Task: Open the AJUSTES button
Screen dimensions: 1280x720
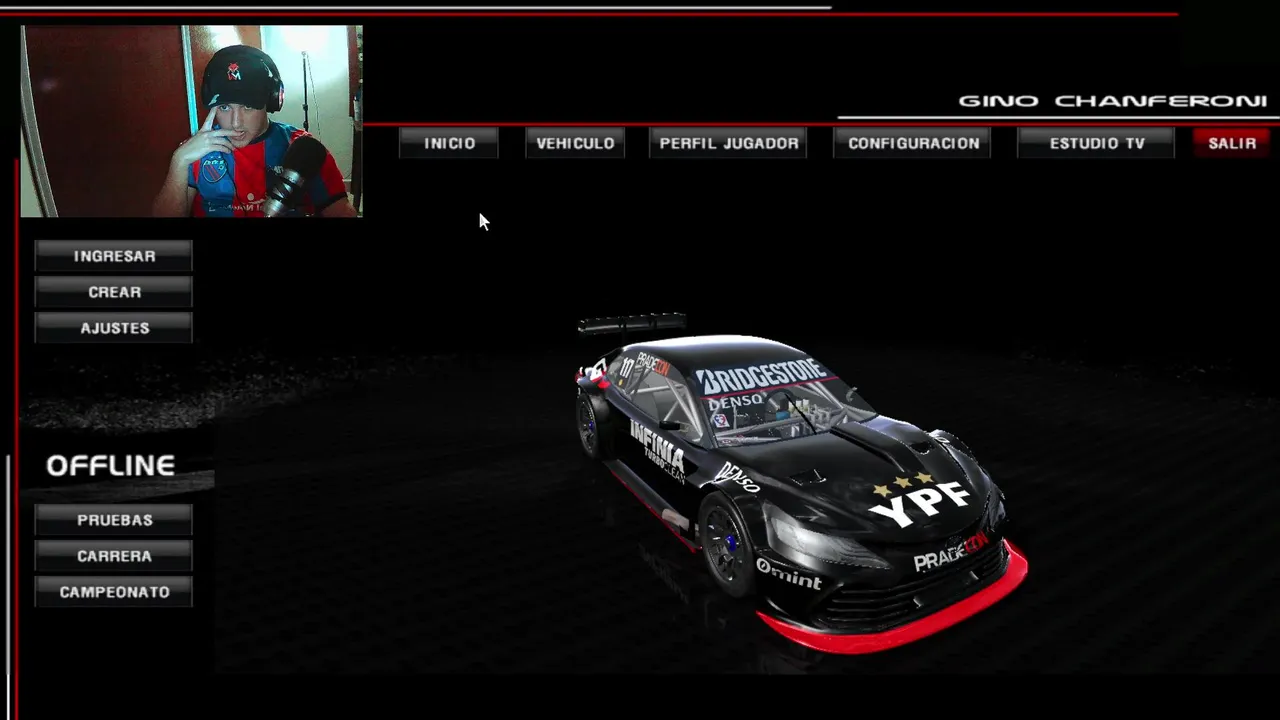Action: coord(114,328)
